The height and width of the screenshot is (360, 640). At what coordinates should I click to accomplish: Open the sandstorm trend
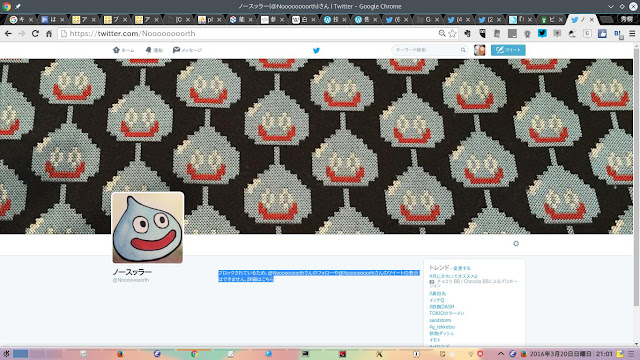coord(440,320)
